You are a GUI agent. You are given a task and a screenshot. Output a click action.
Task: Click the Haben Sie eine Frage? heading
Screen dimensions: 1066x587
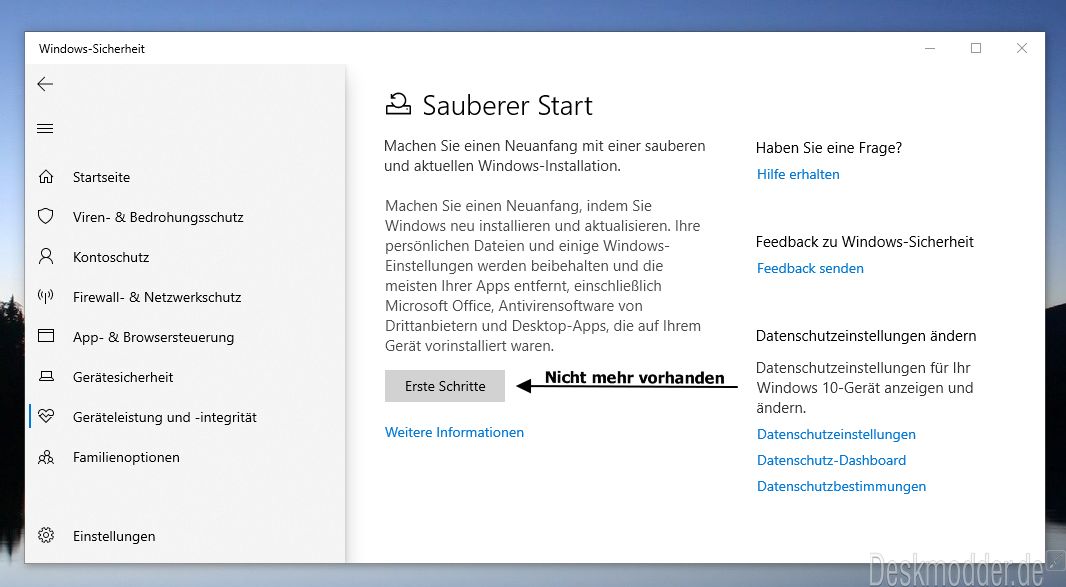829,148
